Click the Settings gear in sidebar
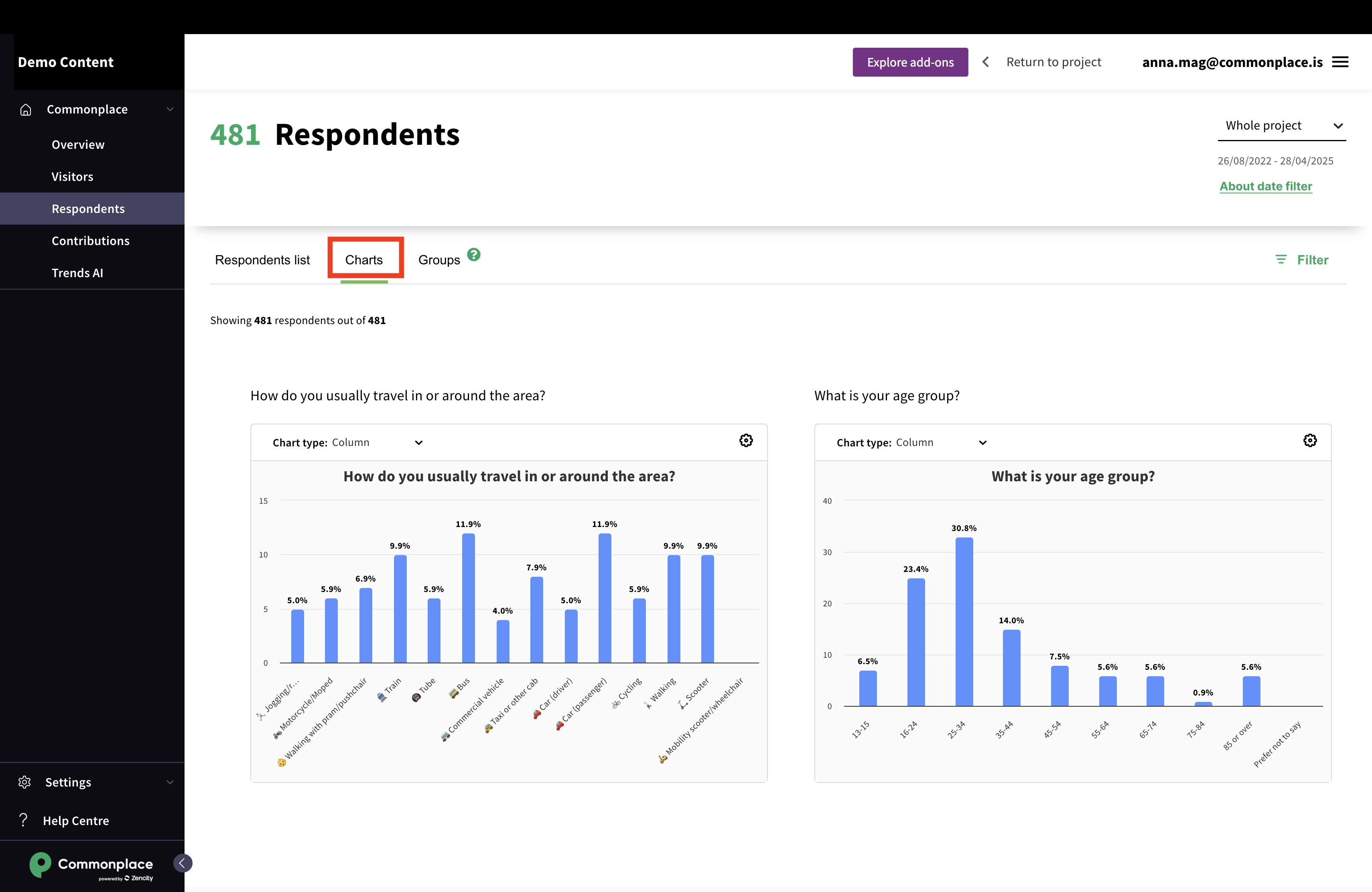Screen dimensions: 1372x892 pos(25,782)
